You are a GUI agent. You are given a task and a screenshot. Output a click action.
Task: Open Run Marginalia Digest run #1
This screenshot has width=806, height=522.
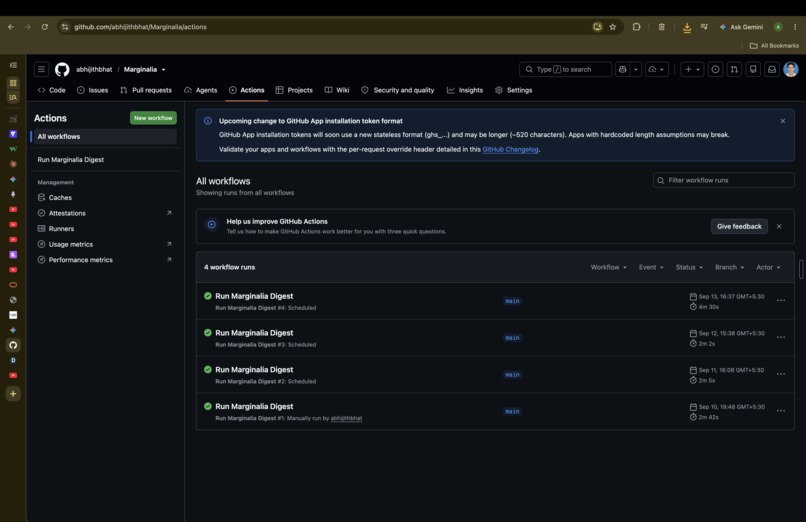coord(254,406)
